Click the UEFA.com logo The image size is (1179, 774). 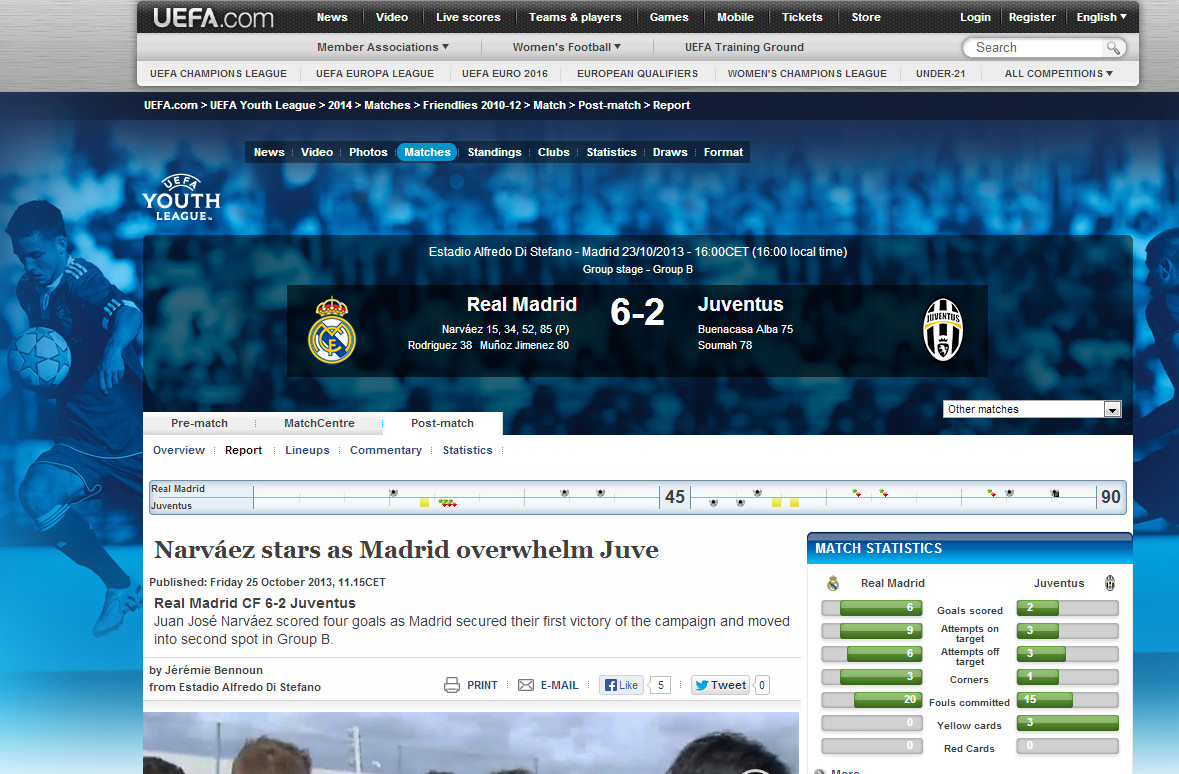click(x=214, y=18)
